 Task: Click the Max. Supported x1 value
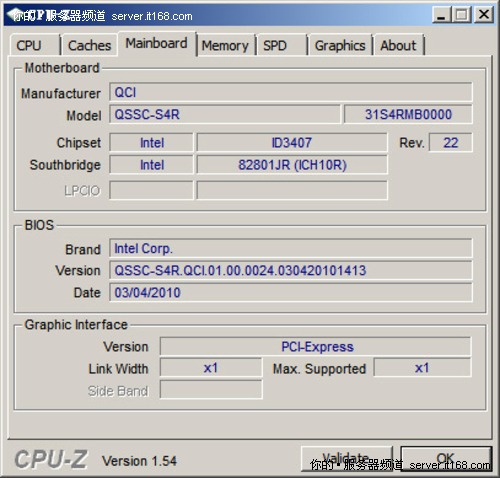point(422,368)
